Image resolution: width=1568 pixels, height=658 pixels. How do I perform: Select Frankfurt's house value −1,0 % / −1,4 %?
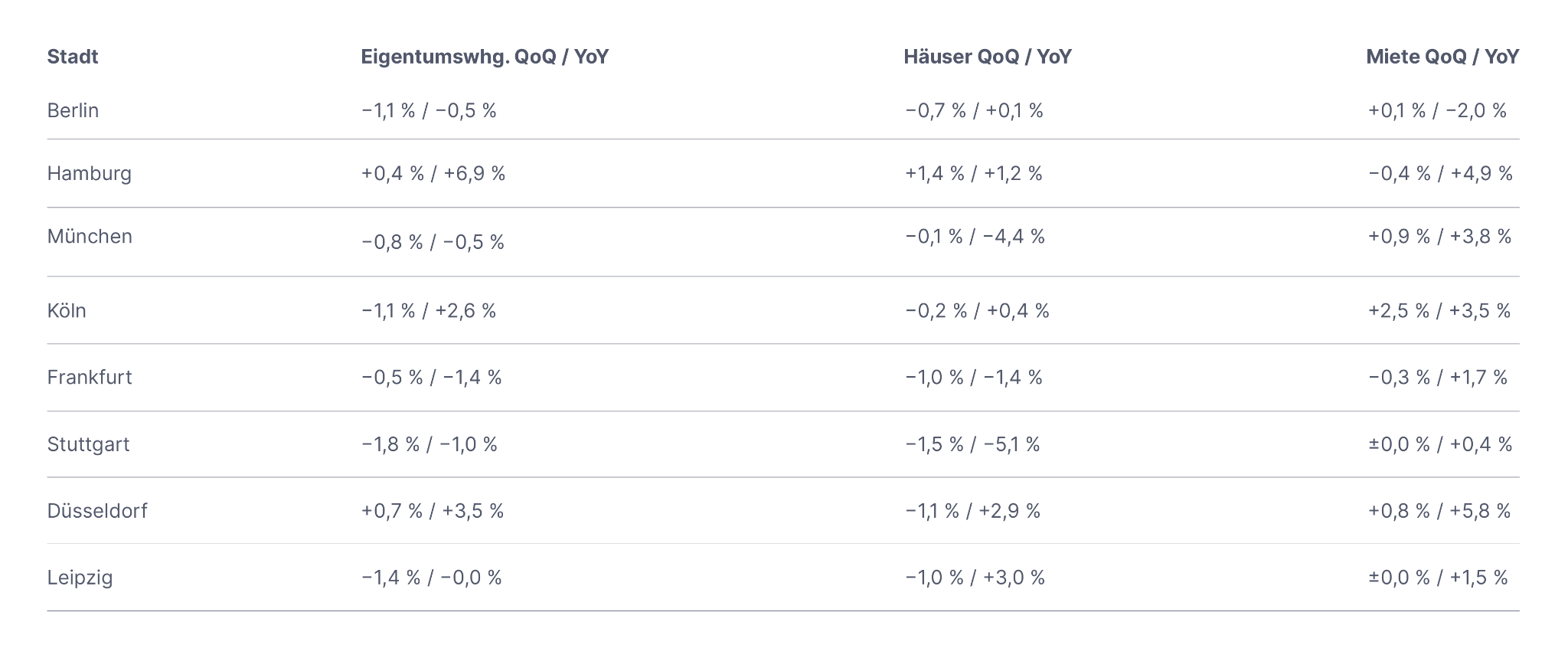pyautogui.click(x=974, y=377)
